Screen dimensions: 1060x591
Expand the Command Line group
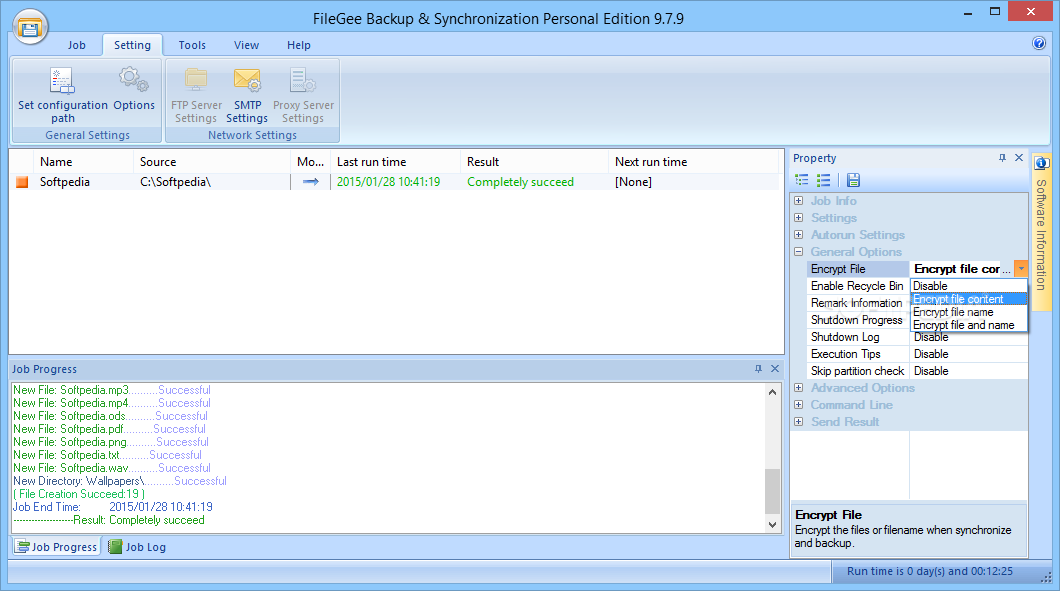[798, 404]
